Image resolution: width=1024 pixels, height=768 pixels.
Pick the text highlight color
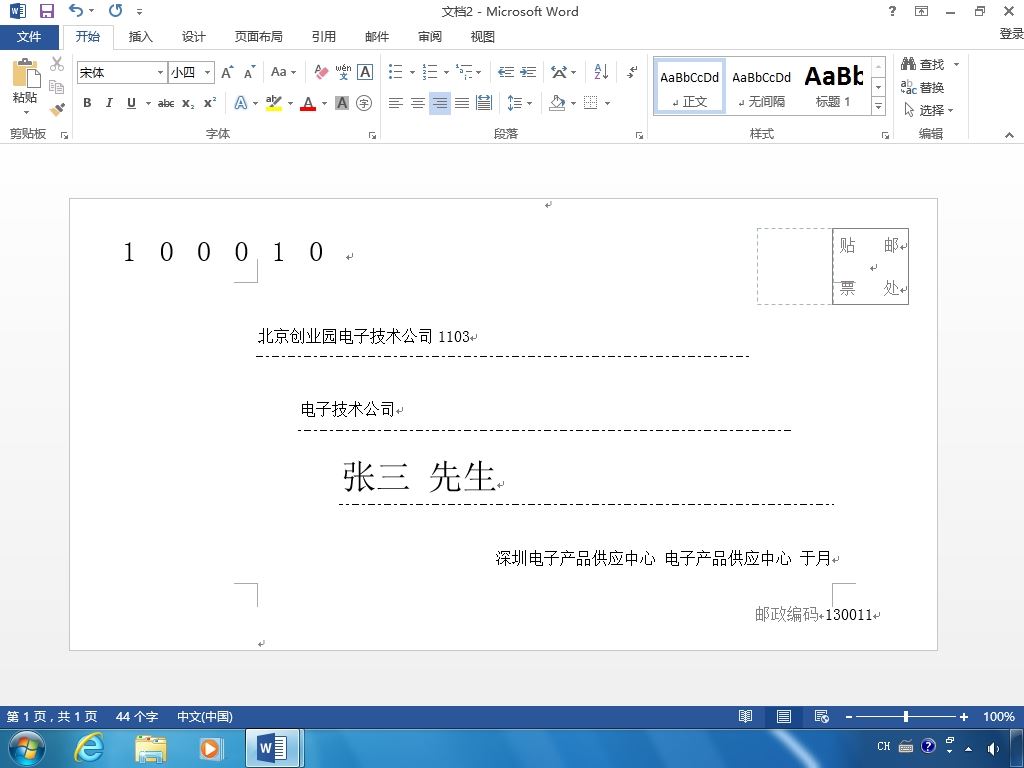pos(274,103)
